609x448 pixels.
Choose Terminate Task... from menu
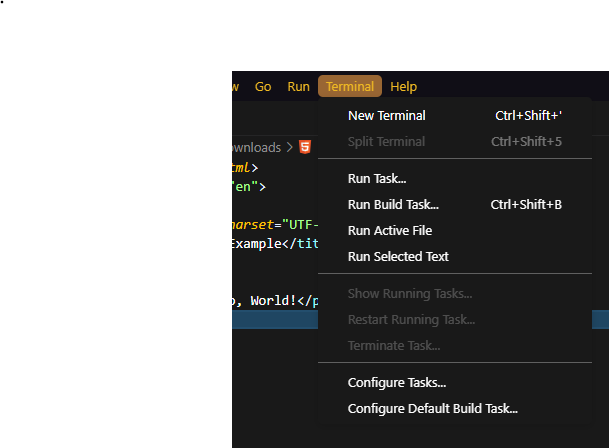pos(394,346)
